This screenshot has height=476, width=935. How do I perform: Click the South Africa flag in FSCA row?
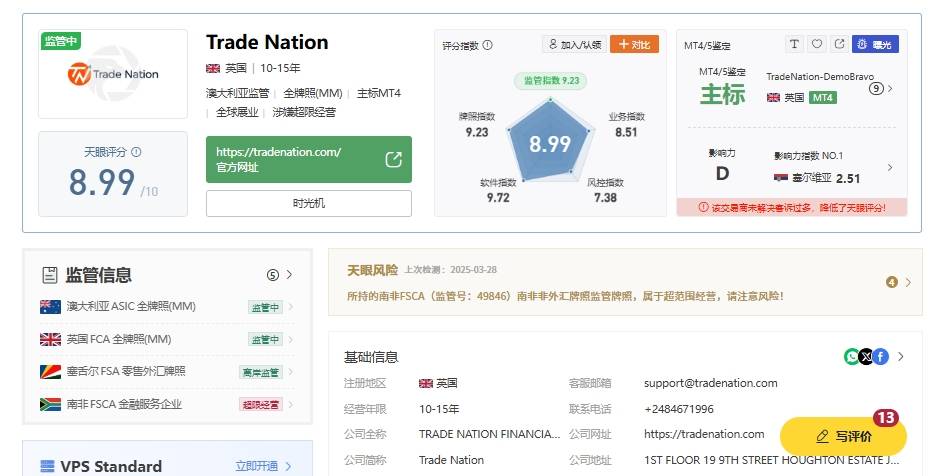[x=50, y=404]
